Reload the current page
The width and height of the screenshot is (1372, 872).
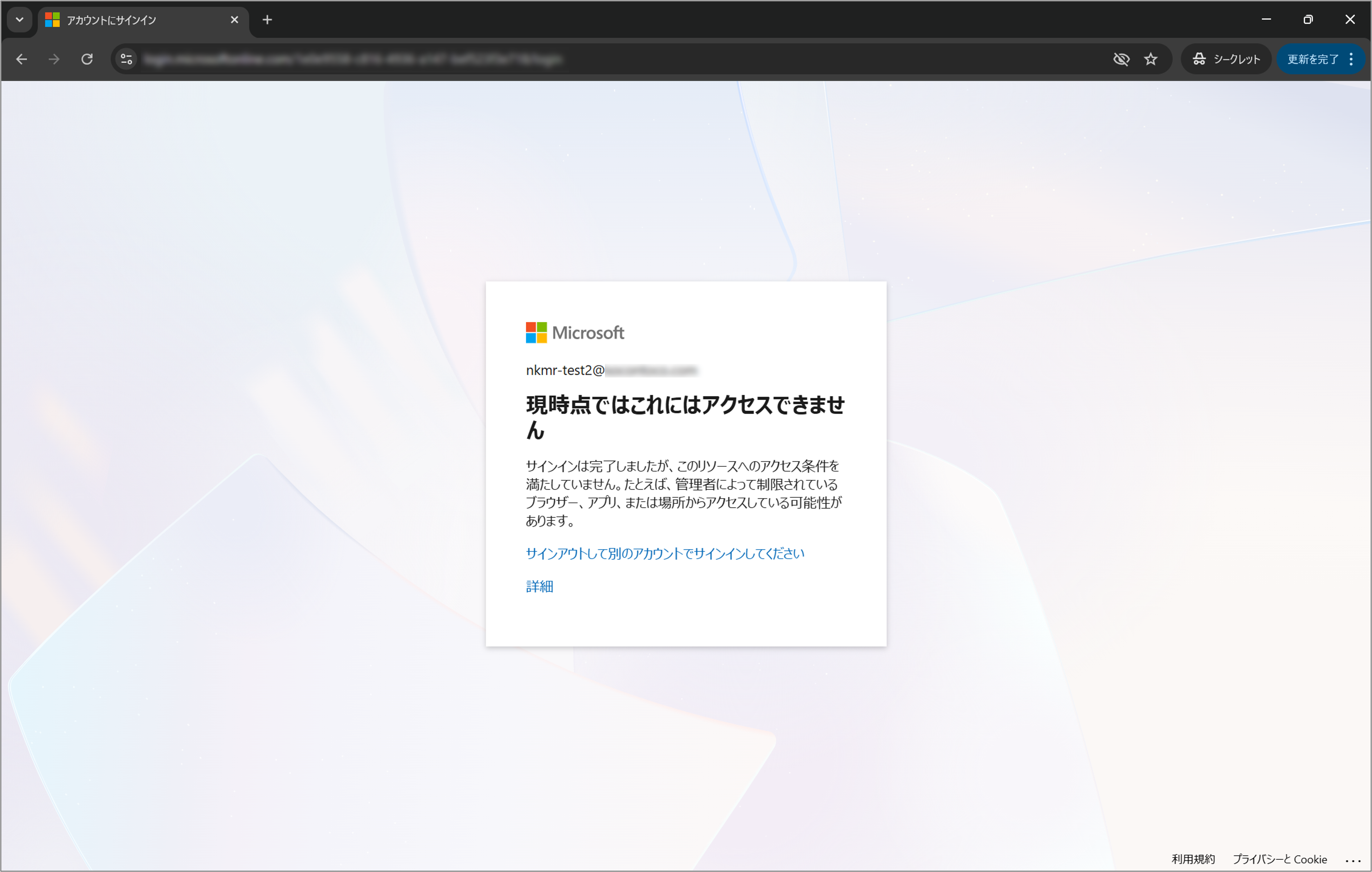pos(87,59)
